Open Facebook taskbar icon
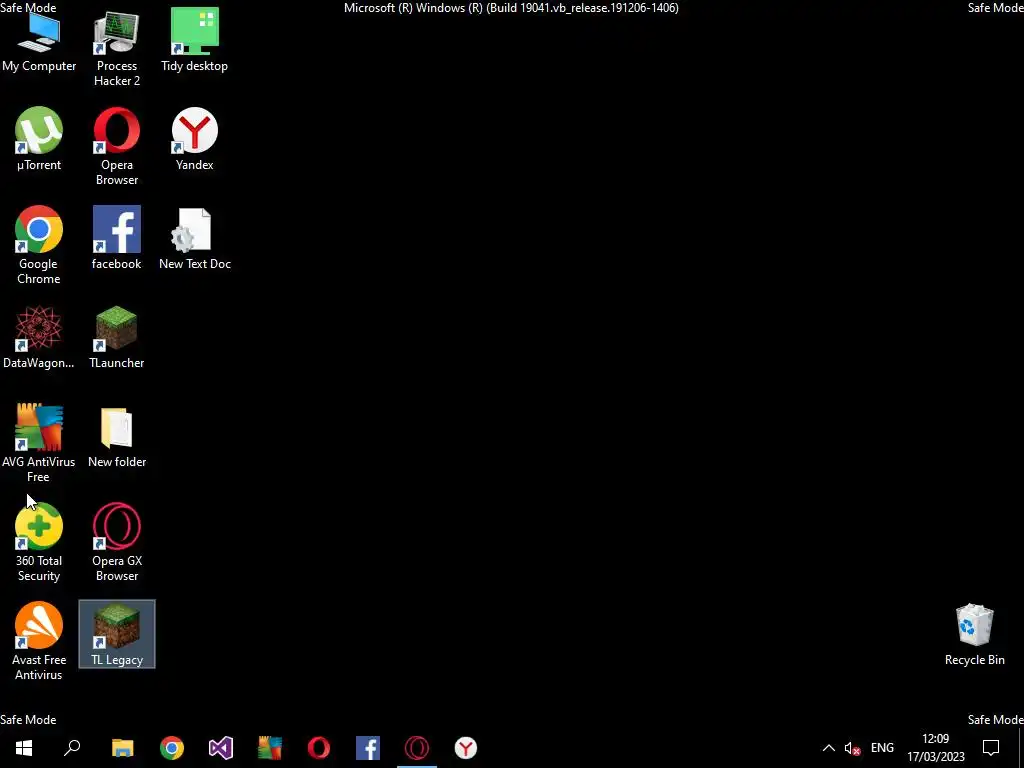 [x=368, y=748]
